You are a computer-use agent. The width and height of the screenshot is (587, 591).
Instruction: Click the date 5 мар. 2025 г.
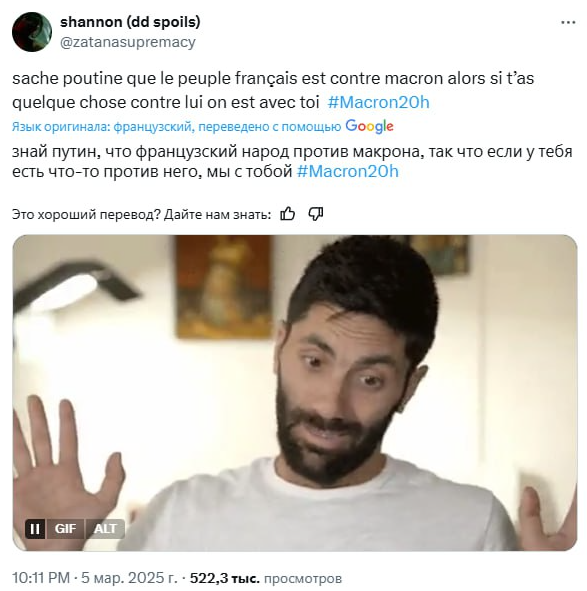129,578
